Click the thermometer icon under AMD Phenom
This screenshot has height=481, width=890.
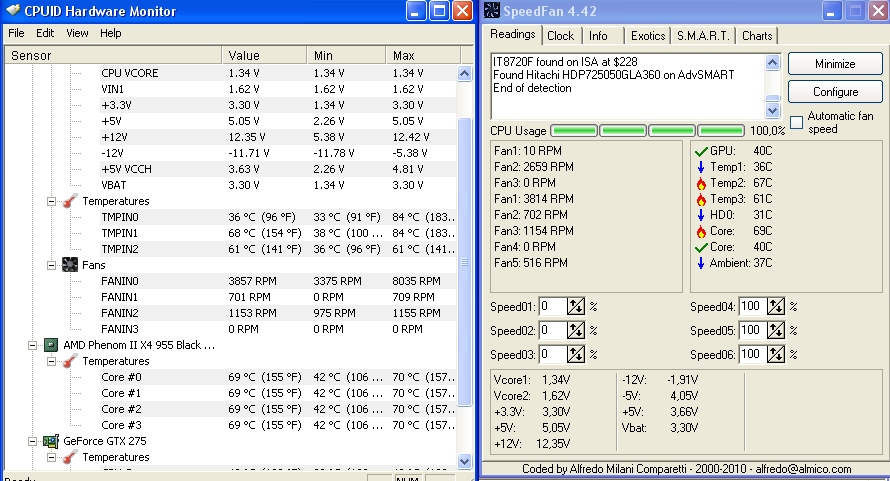point(70,361)
